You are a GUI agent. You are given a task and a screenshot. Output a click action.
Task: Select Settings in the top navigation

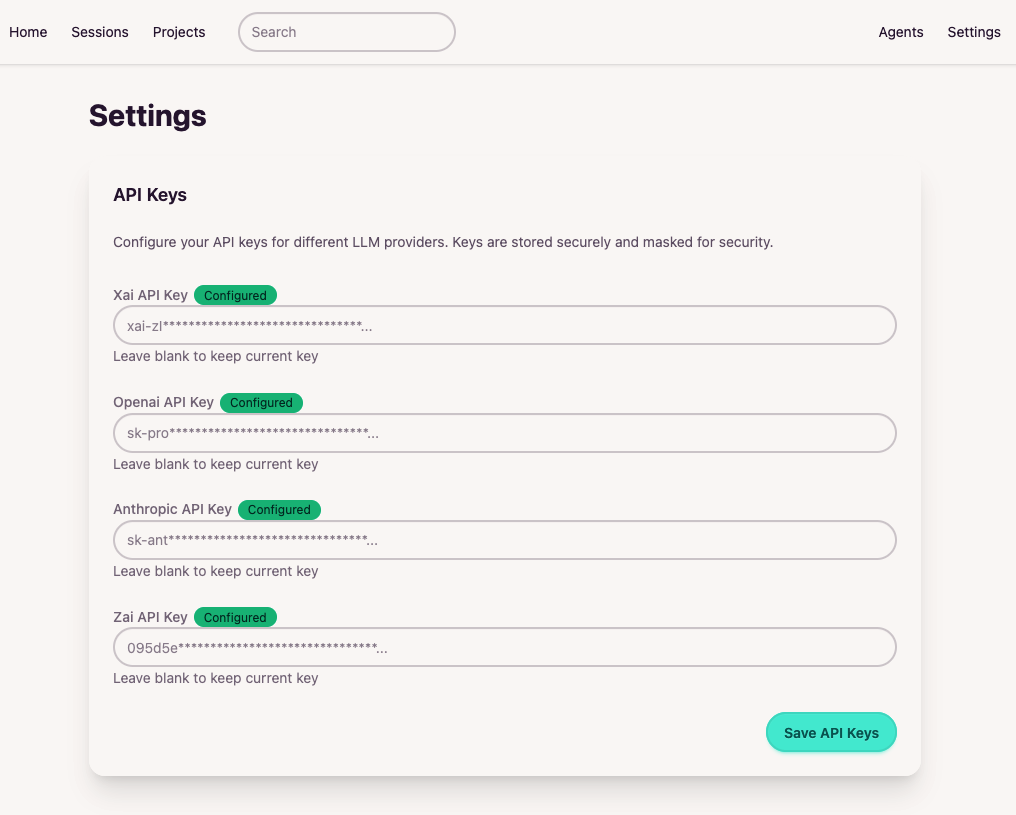(974, 32)
